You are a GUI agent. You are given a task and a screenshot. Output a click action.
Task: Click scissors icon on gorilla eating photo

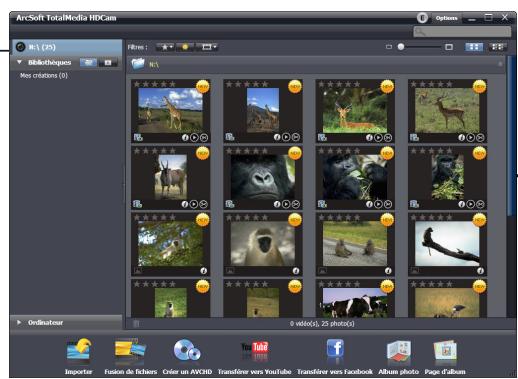point(388,204)
